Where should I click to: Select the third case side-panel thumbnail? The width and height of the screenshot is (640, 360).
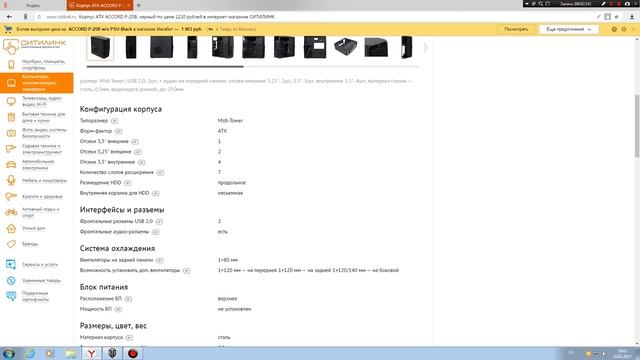(x=162, y=47)
